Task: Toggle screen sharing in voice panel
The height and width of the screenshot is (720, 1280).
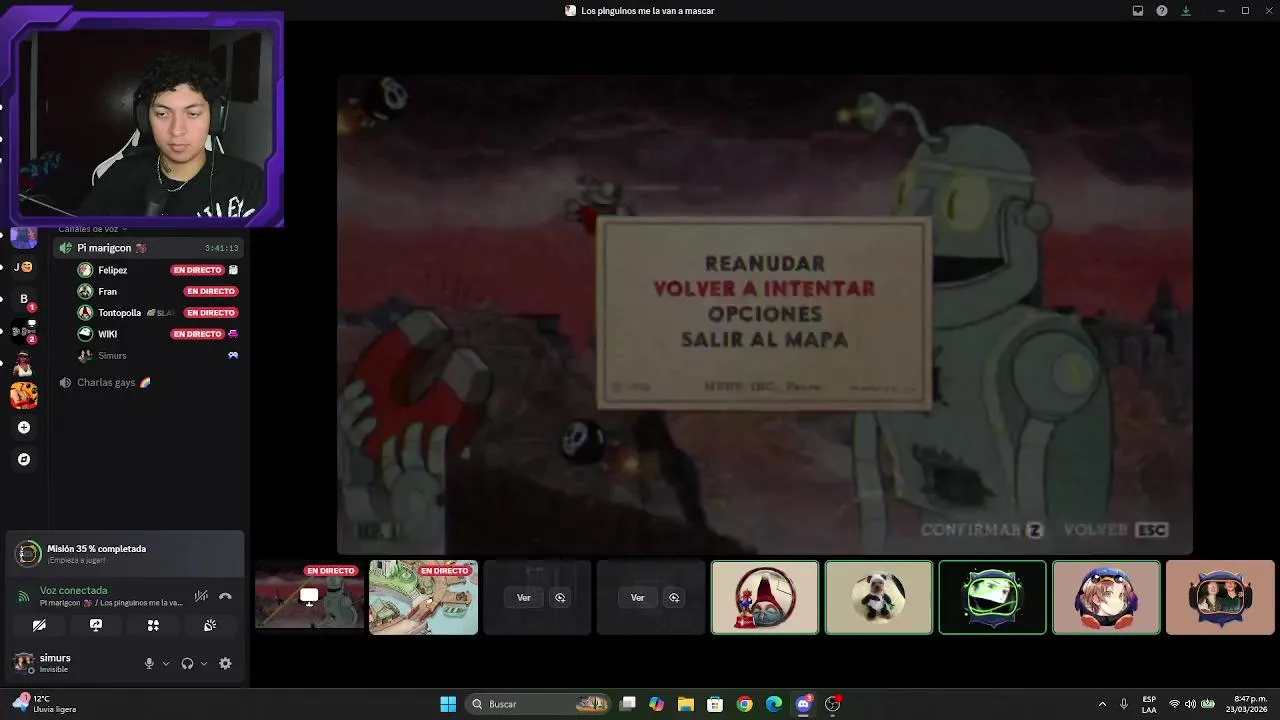Action: coord(96,625)
